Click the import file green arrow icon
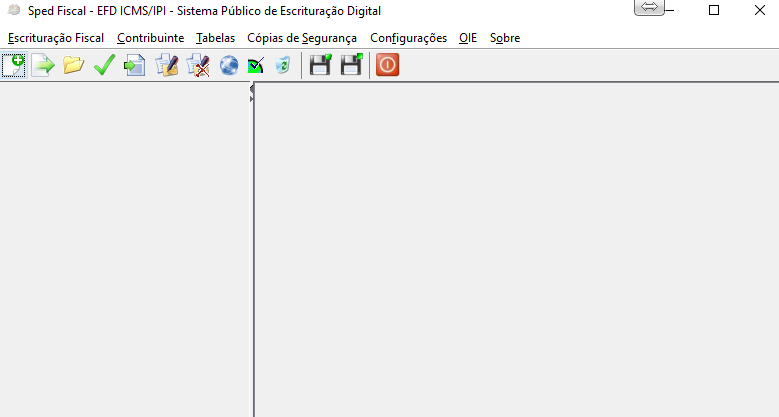The width and height of the screenshot is (779, 417). click(x=43, y=66)
